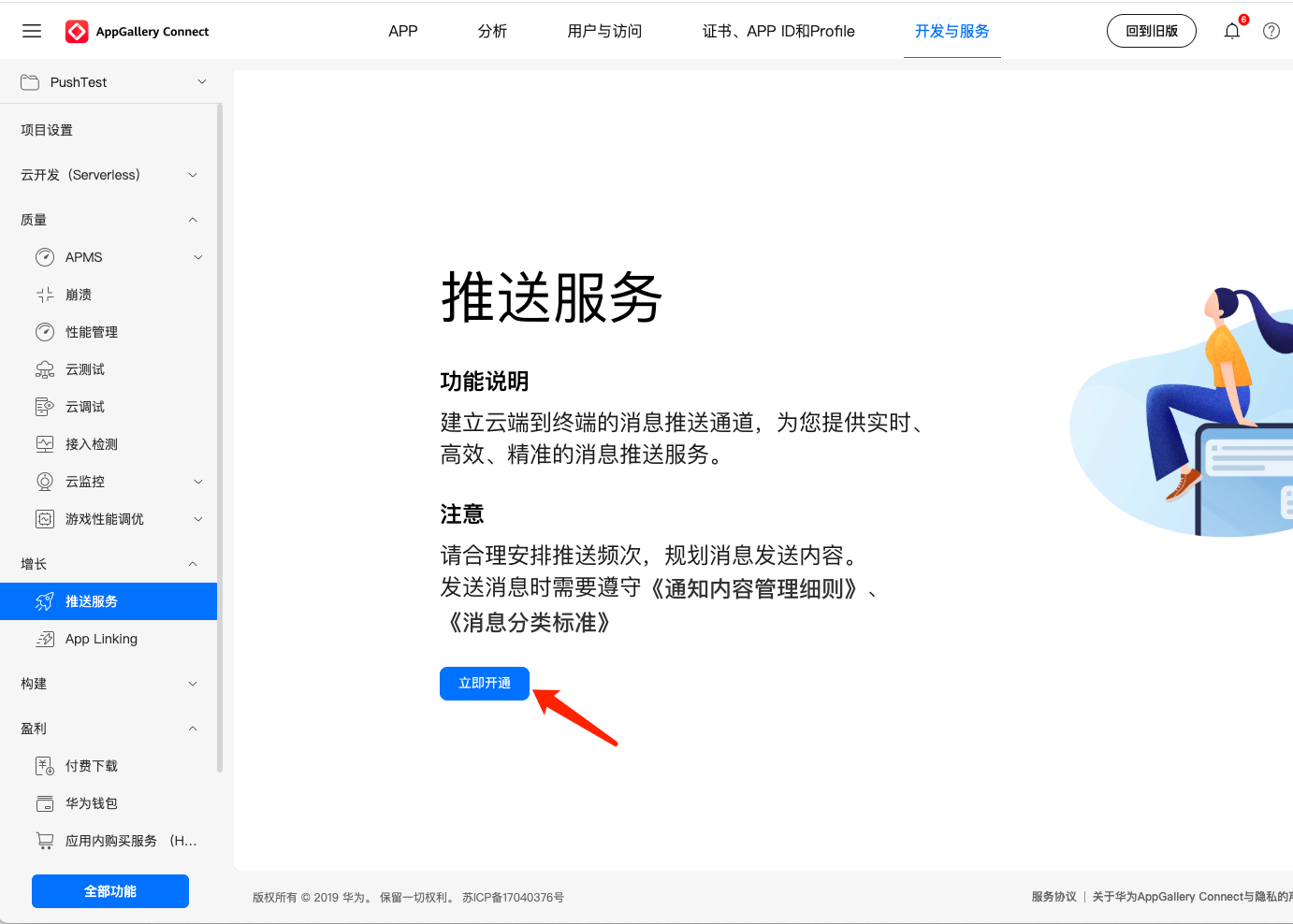Click the 云测试 cloud test icon
Image resolution: width=1293 pixels, height=924 pixels.
45,369
